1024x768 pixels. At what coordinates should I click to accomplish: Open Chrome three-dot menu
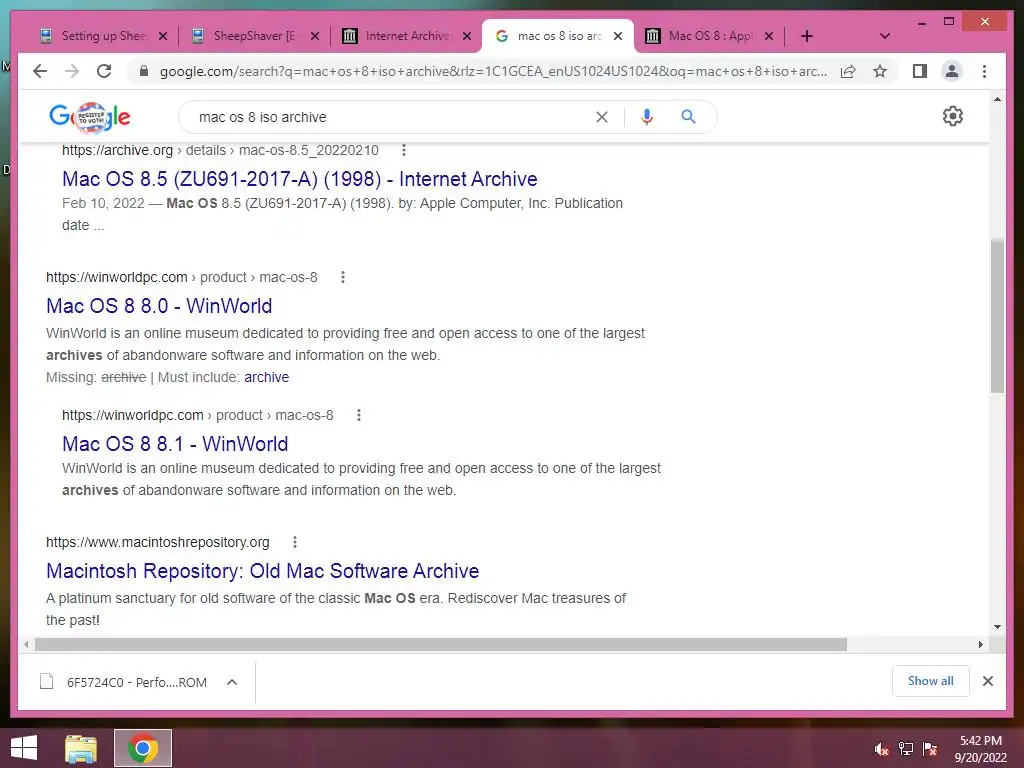click(x=984, y=71)
